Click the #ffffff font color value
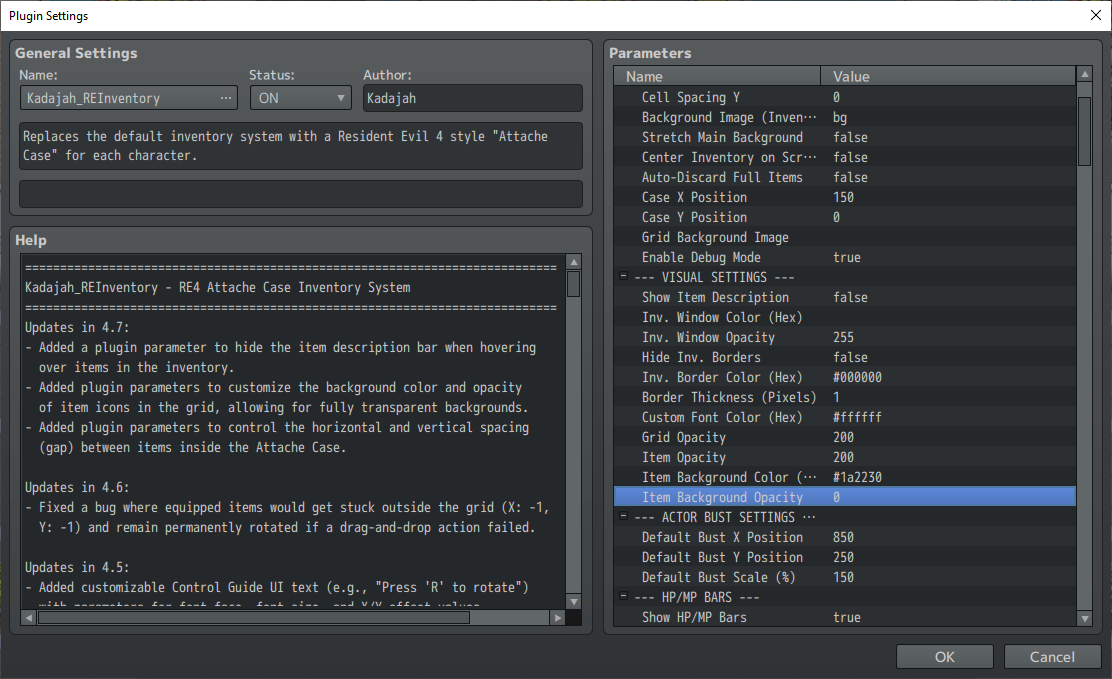Screen dimensions: 1112x679 pyautogui.click(x=857, y=417)
